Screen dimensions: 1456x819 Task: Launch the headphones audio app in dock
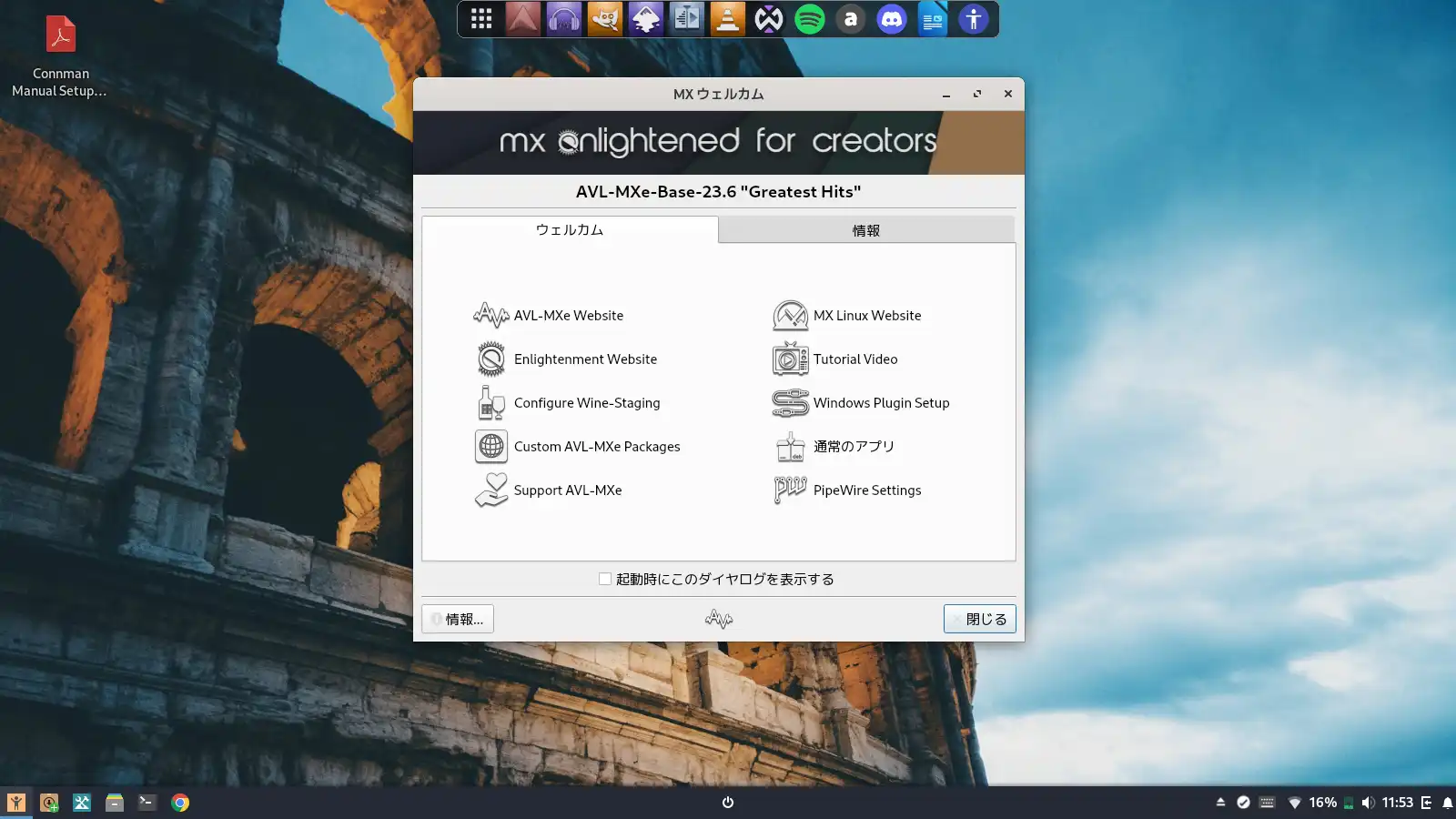[x=563, y=19]
